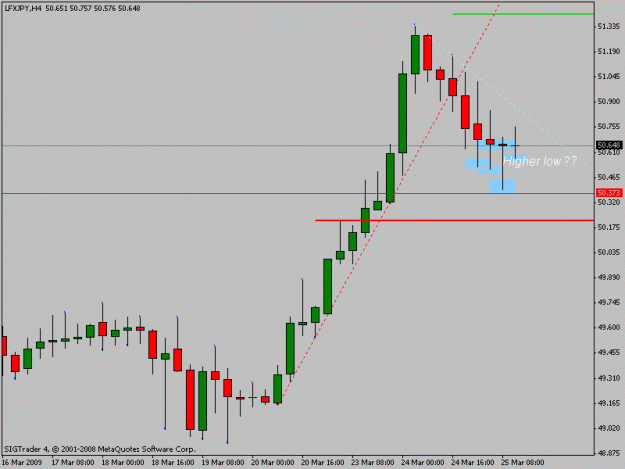This screenshot has width=625, height=469.
Task: Select the 'Higher low ??' text annotation
Action: pyautogui.click(x=540, y=161)
